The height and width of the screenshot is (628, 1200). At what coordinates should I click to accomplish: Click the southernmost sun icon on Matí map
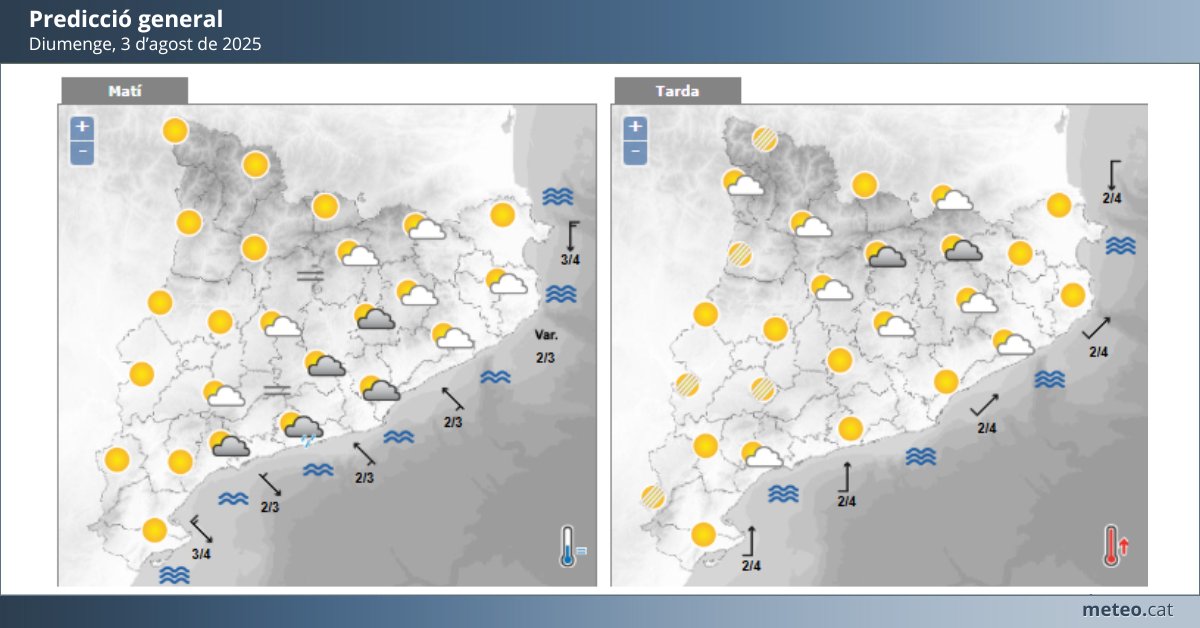(x=155, y=529)
